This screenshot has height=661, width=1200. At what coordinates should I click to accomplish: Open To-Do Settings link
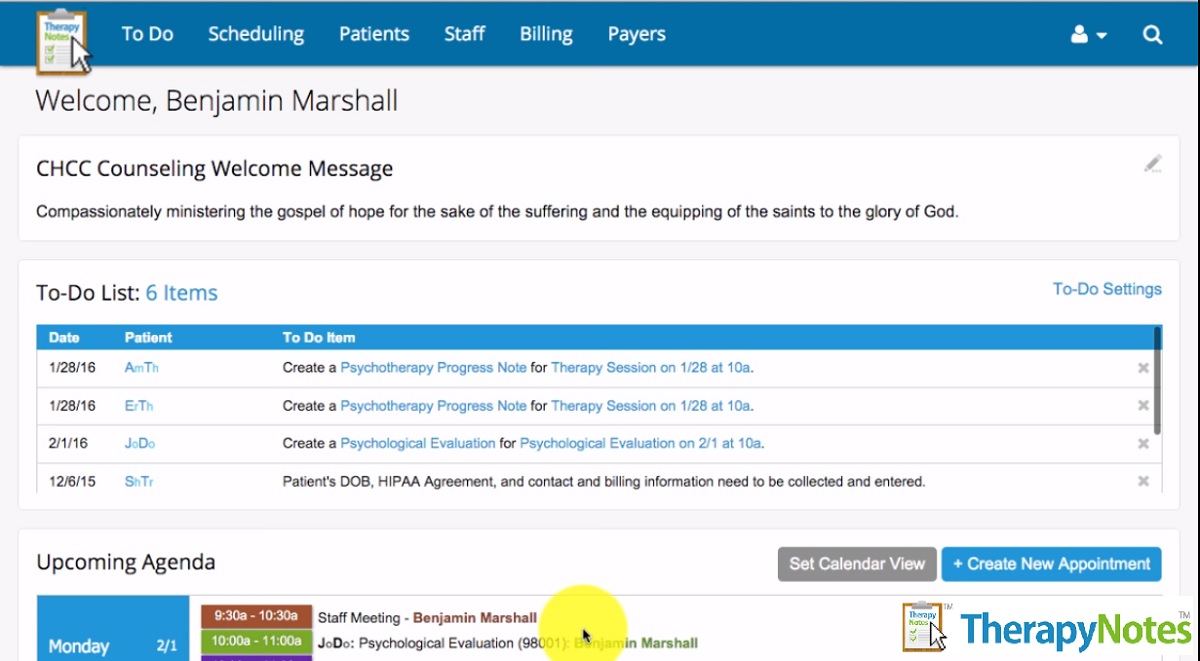click(x=1107, y=289)
